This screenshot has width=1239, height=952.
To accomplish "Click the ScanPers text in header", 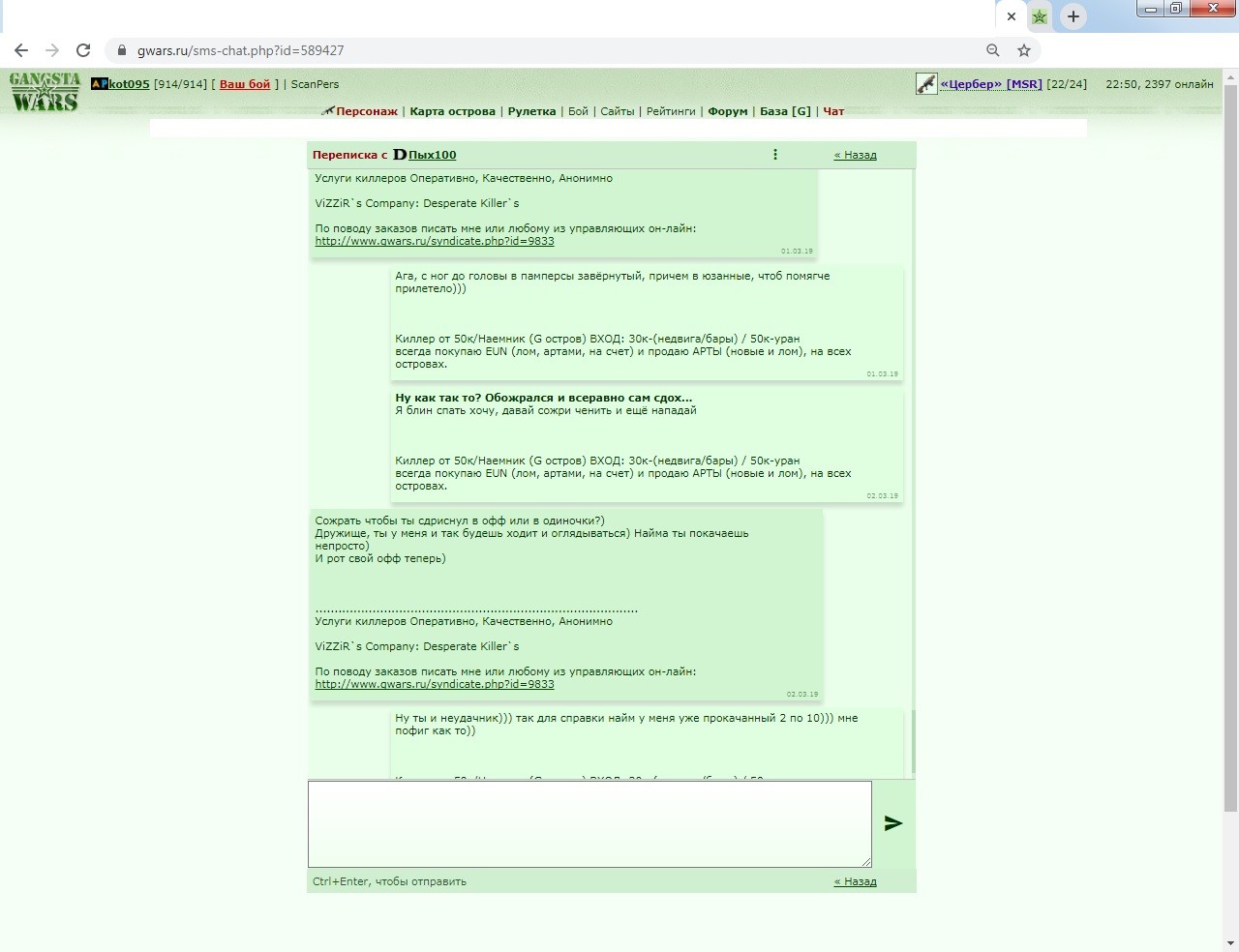I will coord(315,84).
